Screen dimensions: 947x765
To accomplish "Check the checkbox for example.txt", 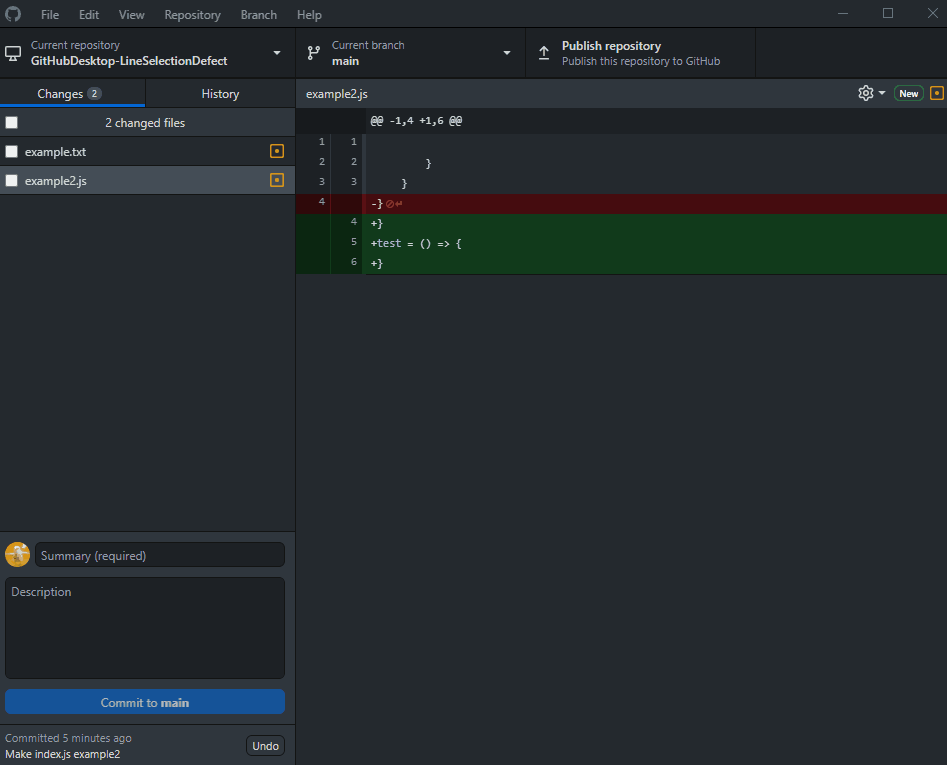I will click(x=13, y=151).
